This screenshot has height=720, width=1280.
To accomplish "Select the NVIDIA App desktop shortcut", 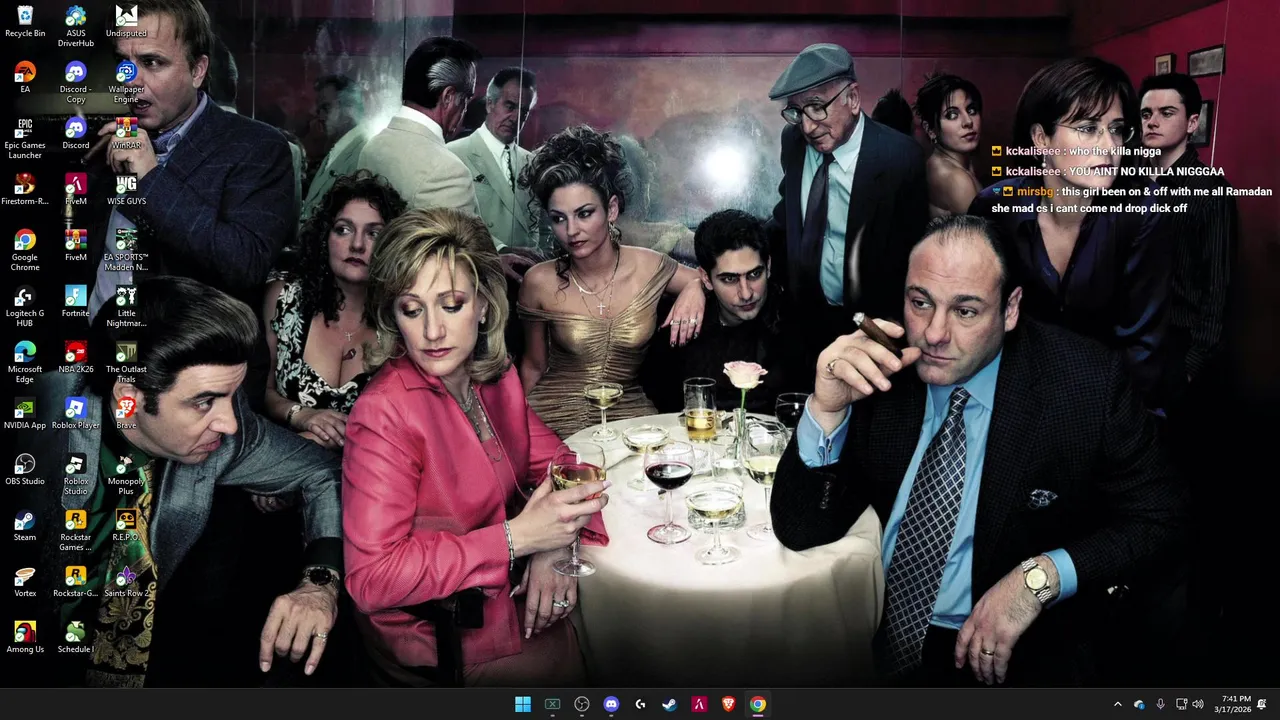I will point(25,413).
